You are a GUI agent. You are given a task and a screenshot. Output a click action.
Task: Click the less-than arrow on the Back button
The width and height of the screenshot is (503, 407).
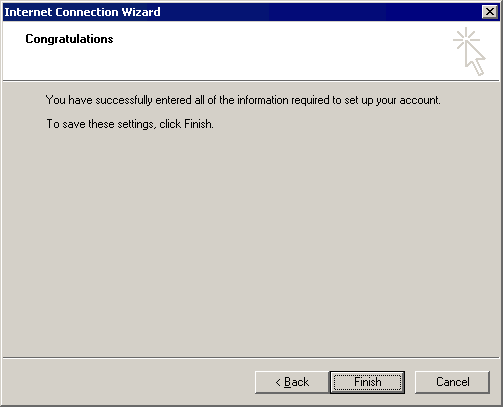278,382
